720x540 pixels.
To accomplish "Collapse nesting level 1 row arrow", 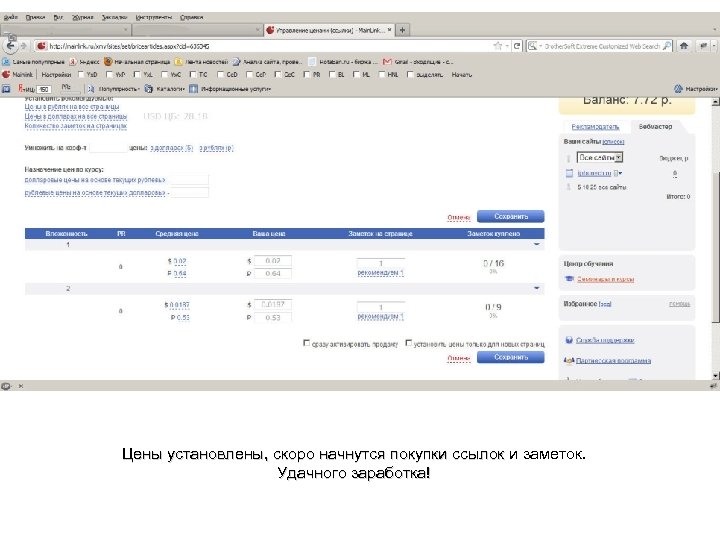I will click(x=536, y=244).
